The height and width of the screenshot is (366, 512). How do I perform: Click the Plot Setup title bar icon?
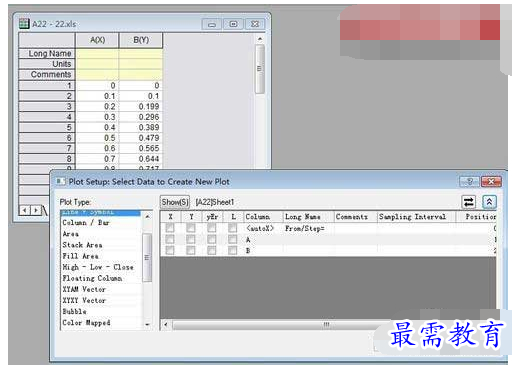tap(61, 182)
